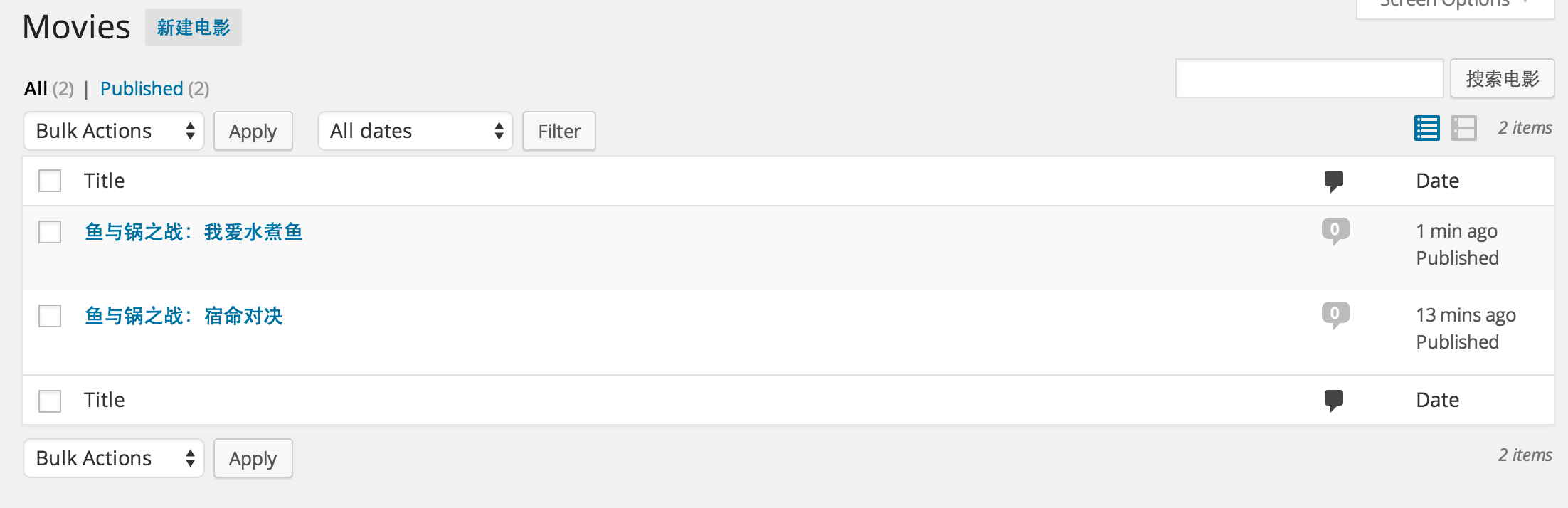
Task: Open comment bubble for 宿命对决 movie
Action: [x=1335, y=314]
